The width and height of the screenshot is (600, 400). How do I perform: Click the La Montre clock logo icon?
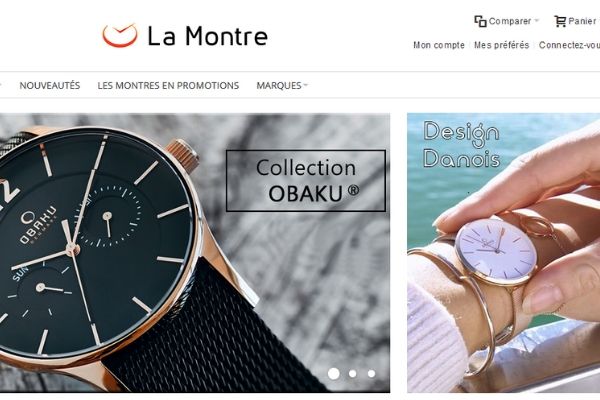[x=120, y=35]
